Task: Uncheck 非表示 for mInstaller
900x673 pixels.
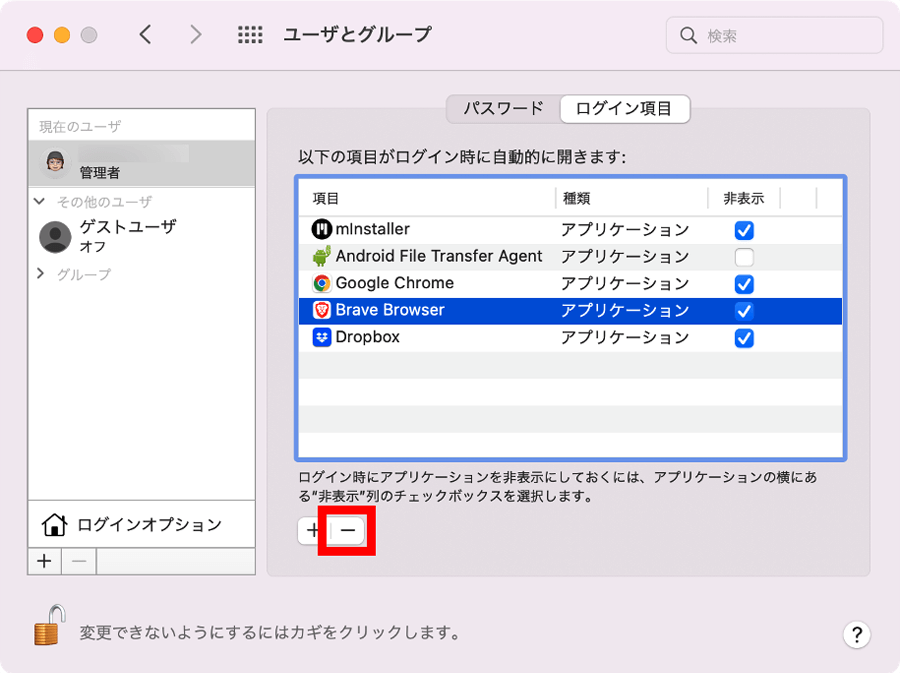Action: tap(744, 230)
